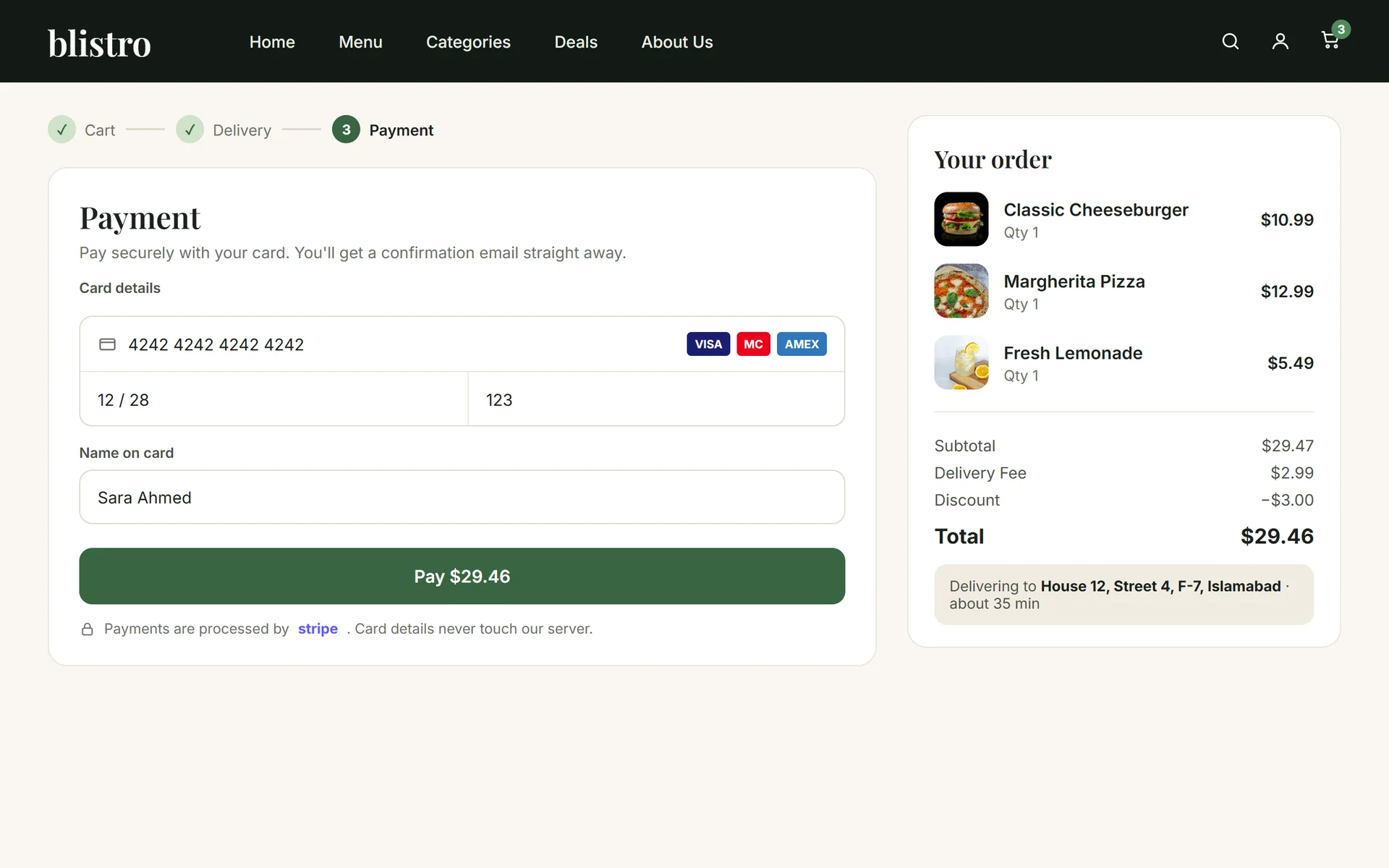Click the Pay $29.46 button

[462, 576]
